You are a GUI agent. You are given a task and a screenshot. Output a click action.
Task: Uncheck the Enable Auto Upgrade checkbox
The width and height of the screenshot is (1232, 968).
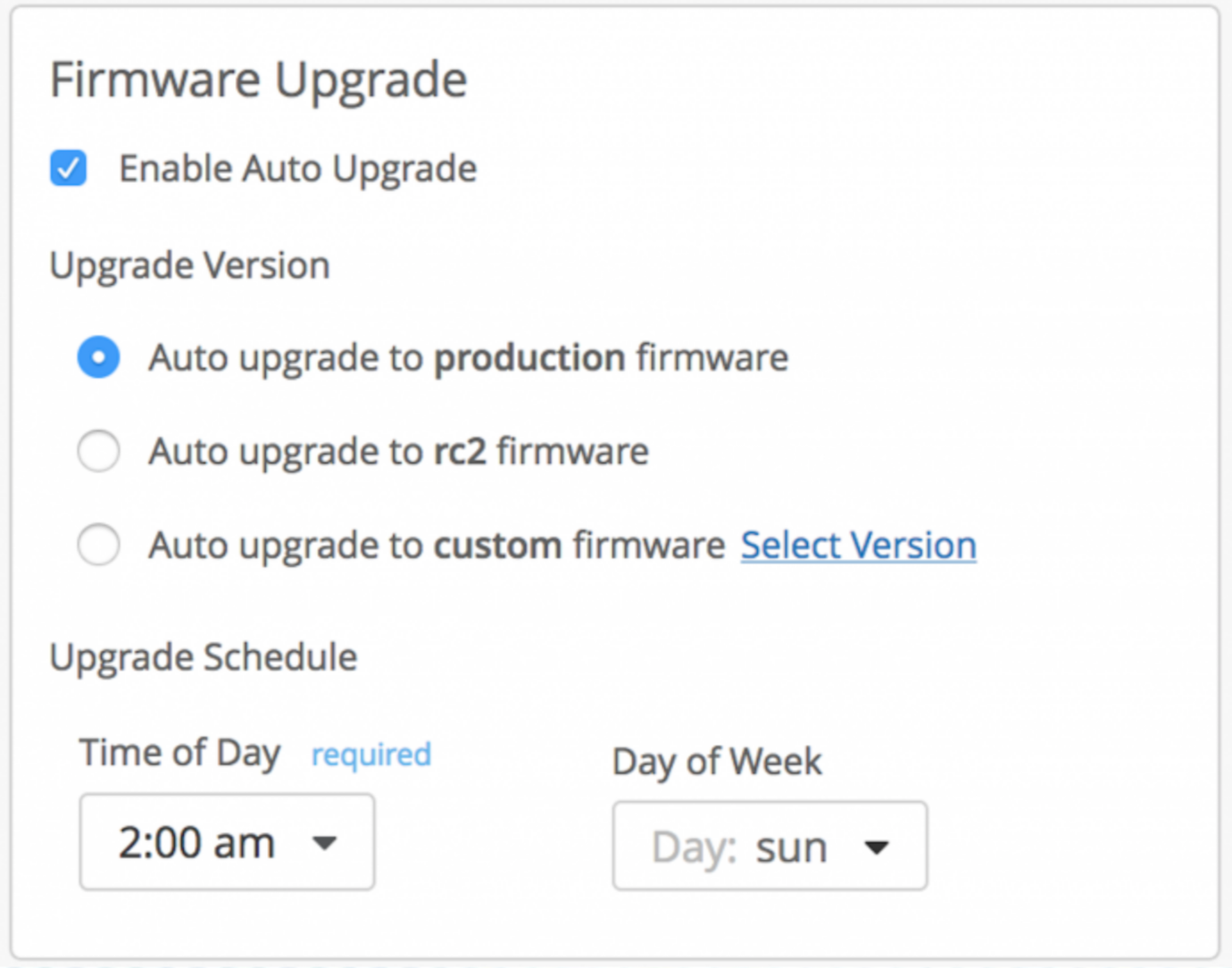pyautogui.click(x=69, y=168)
